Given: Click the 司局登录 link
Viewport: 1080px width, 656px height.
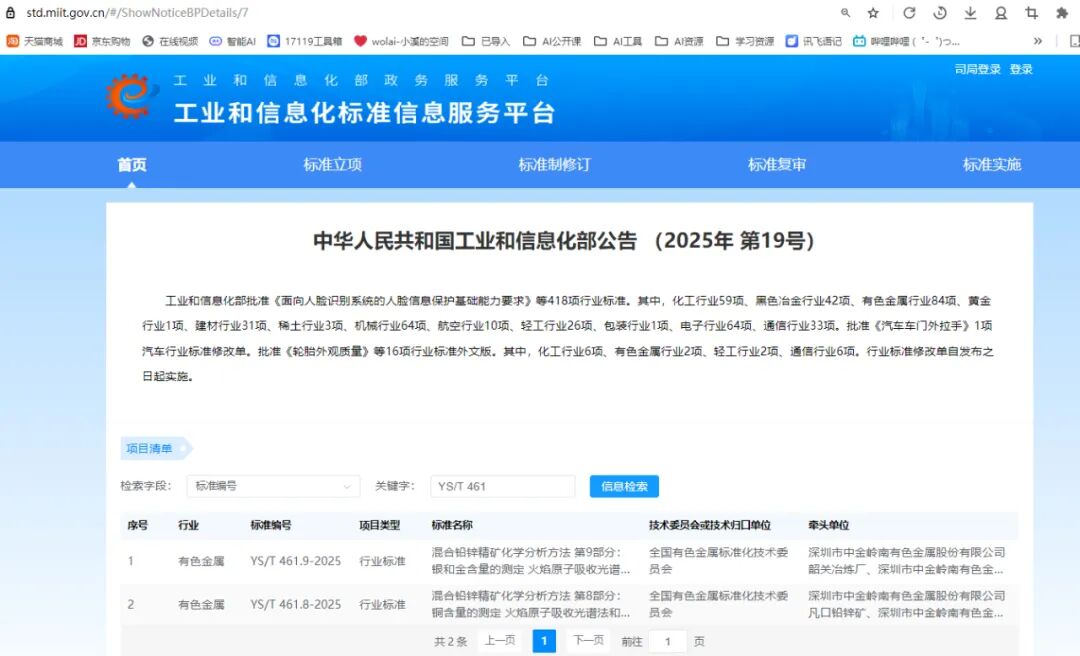Looking at the screenshot, I should coord(977,69).
